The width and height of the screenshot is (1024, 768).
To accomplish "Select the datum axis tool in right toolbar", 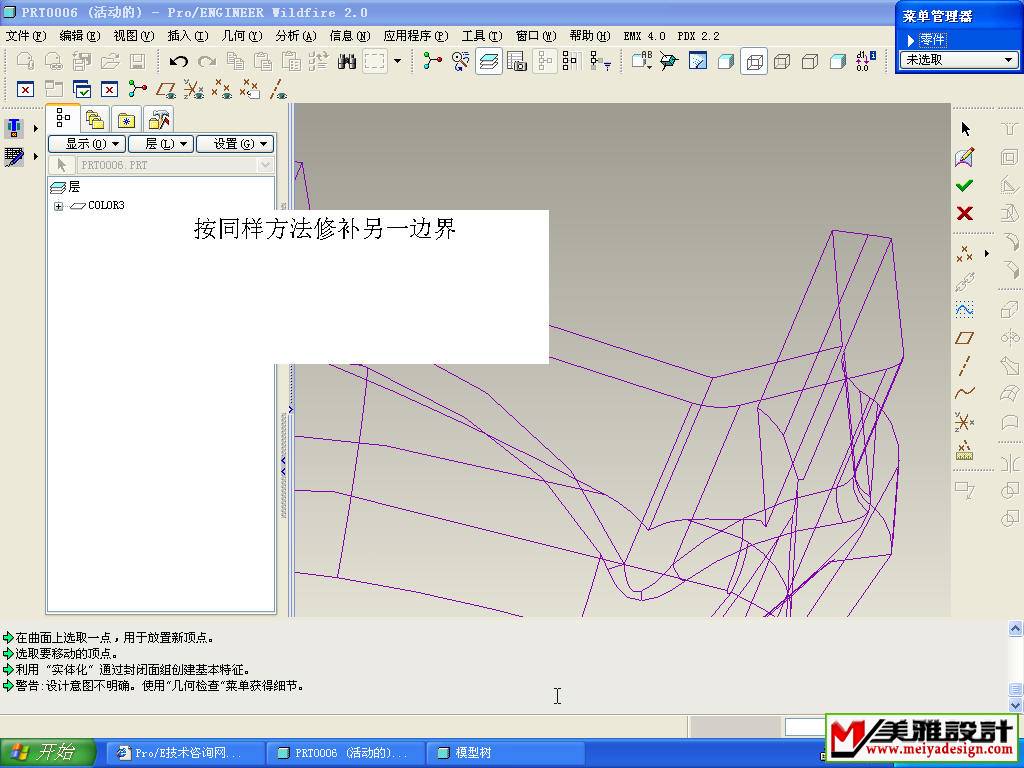I will click(964, 366).
